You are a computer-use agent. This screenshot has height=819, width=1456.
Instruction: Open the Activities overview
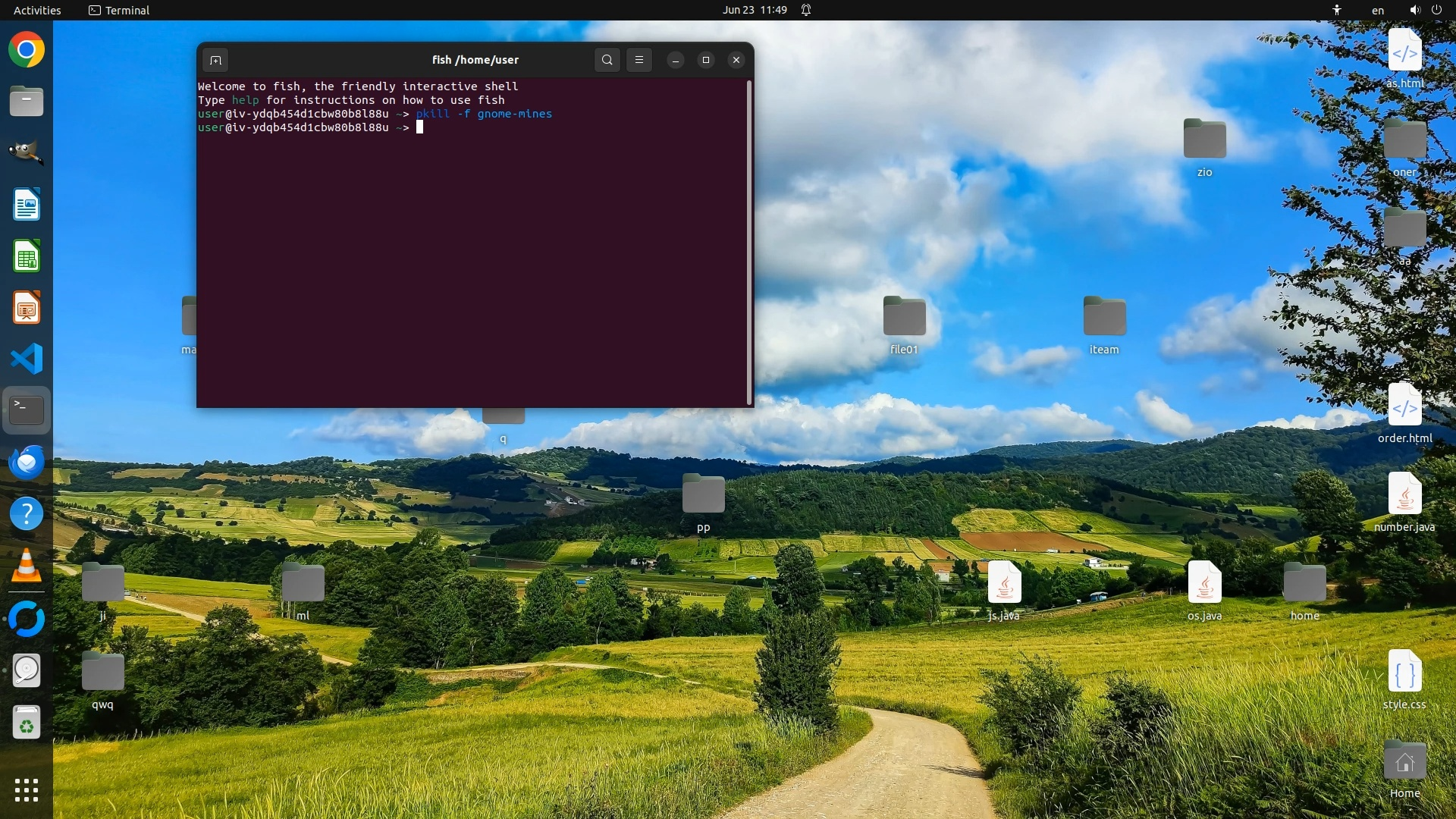coord(37,10)
